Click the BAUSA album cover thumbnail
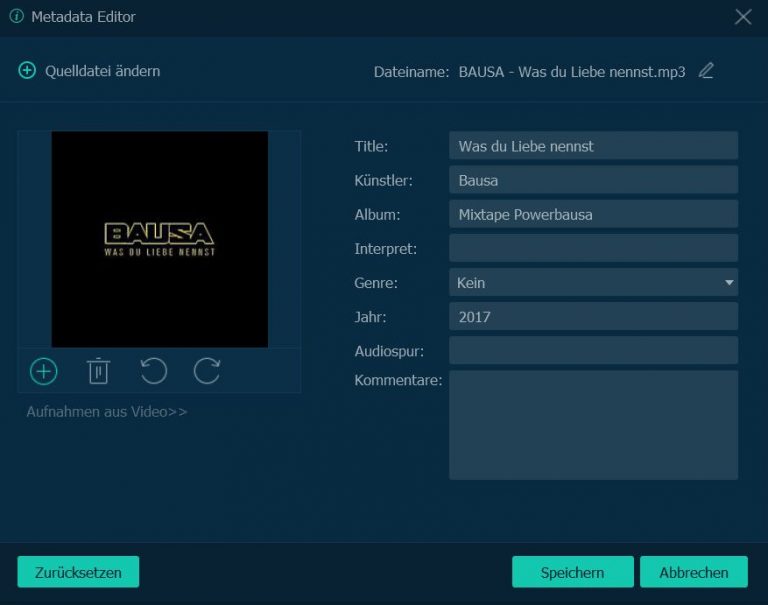768x605 pixels. pyautogui.click(x=160, y=239)
